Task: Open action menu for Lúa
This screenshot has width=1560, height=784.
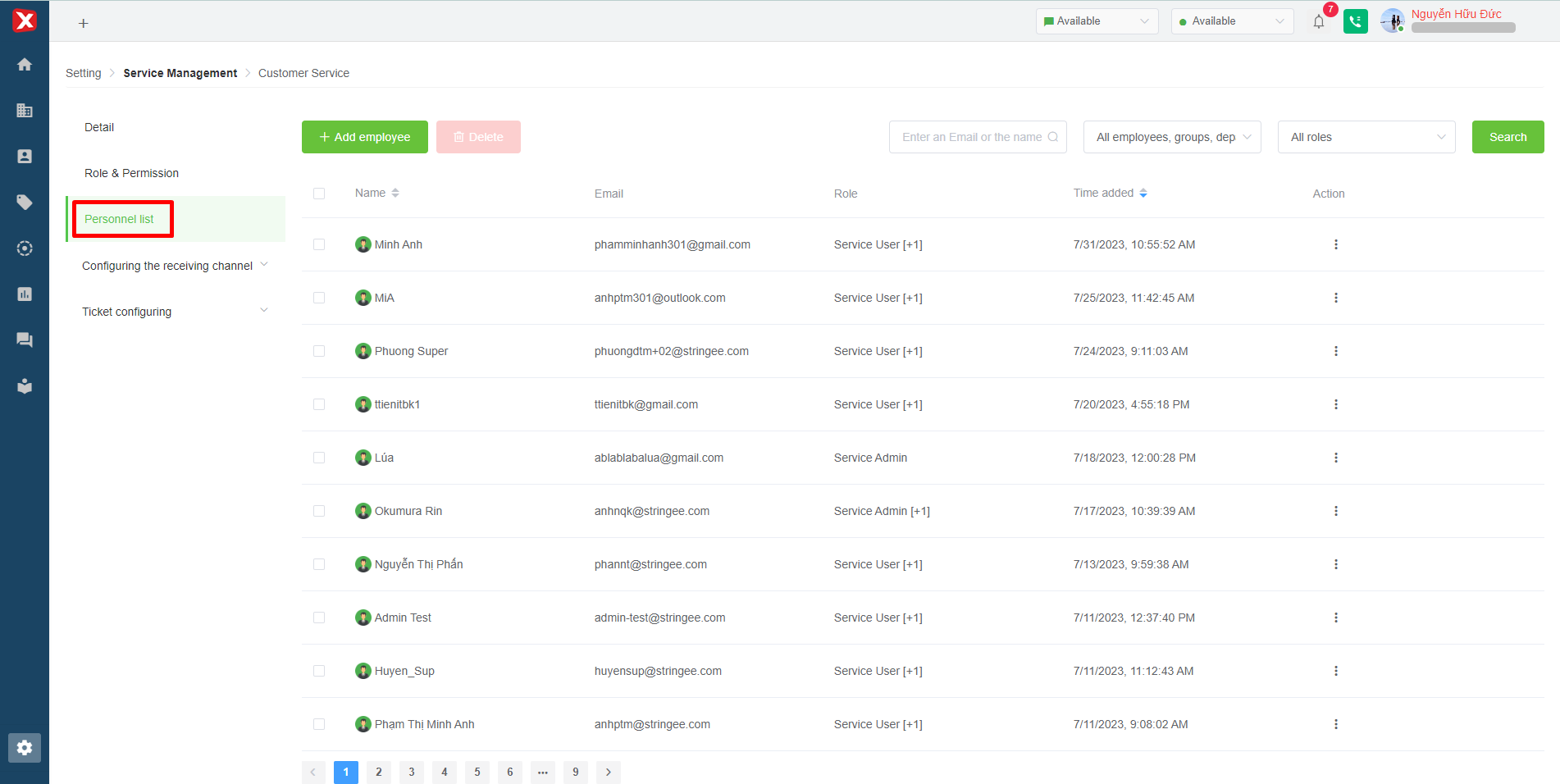Action: pyautogui.click(x=1336, y=458)
